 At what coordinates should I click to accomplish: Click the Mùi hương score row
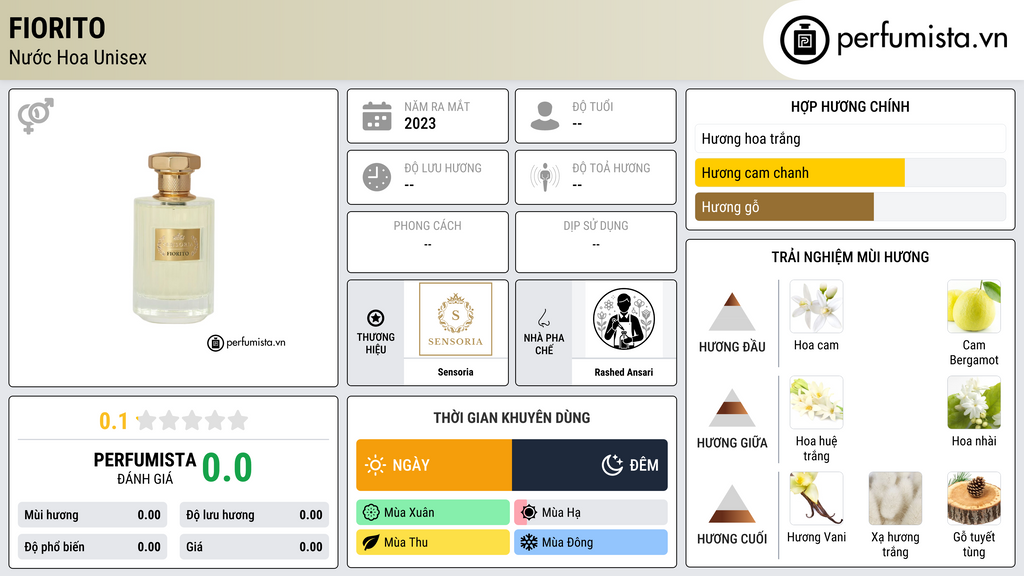point(92,515)
